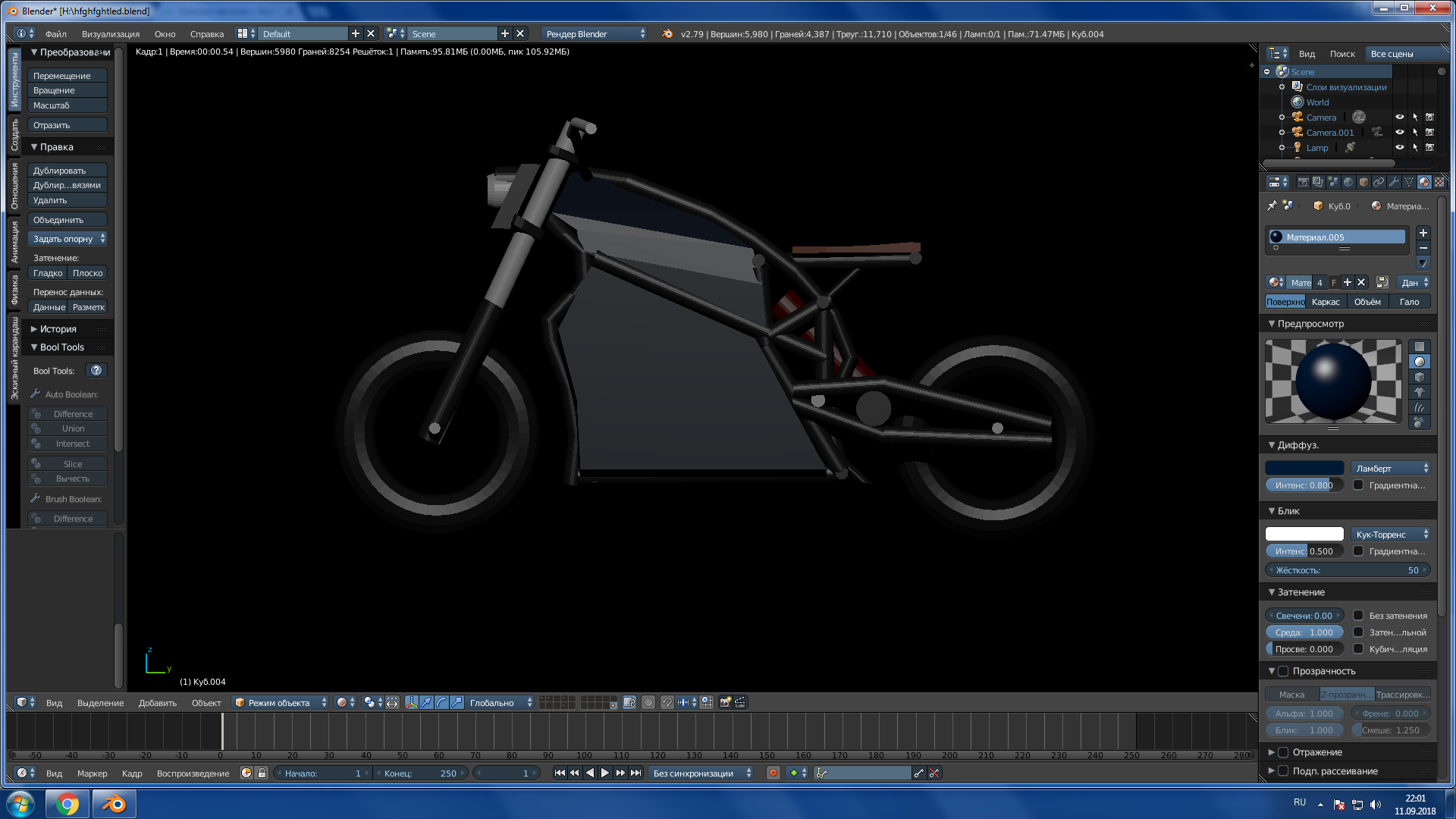Open the Ламберт diffuse shader dropdown
Screen dimensions: 1456x819
click(1391, 468)
